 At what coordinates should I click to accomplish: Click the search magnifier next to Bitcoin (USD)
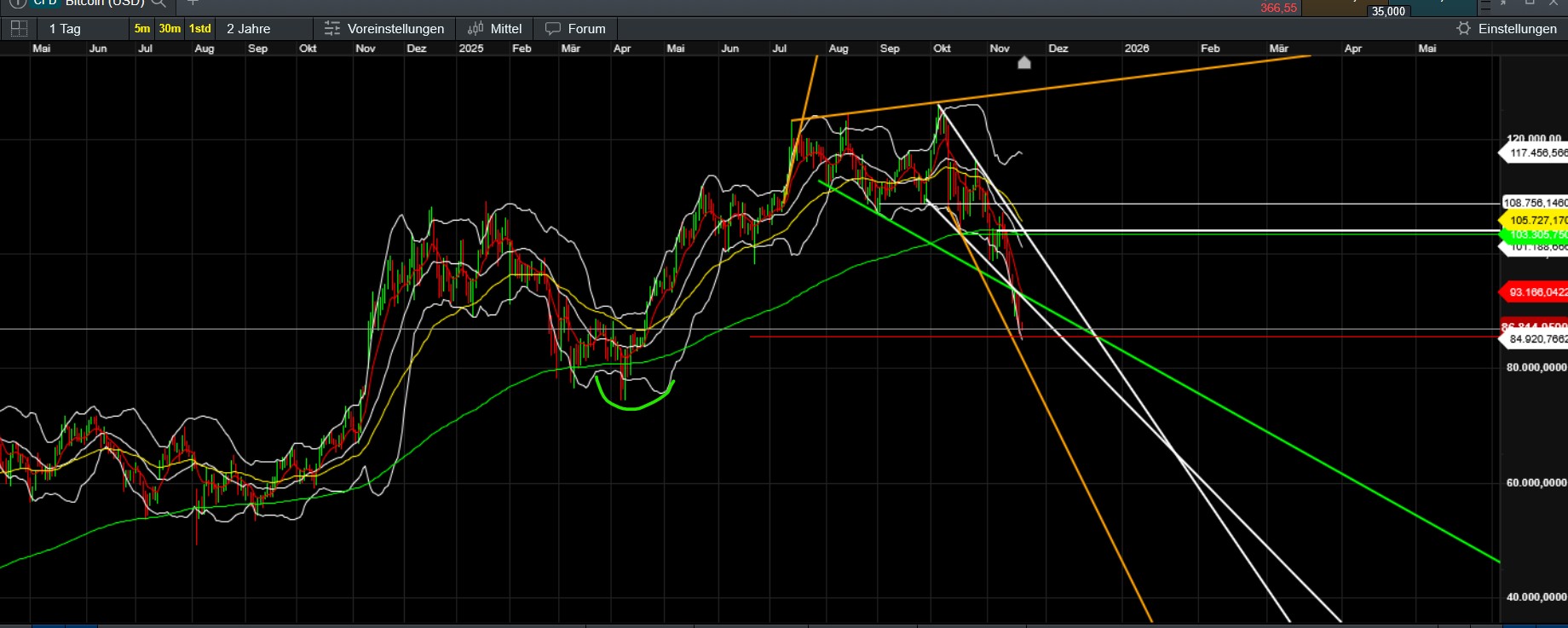pyautogui.click(x=159, y=3)
